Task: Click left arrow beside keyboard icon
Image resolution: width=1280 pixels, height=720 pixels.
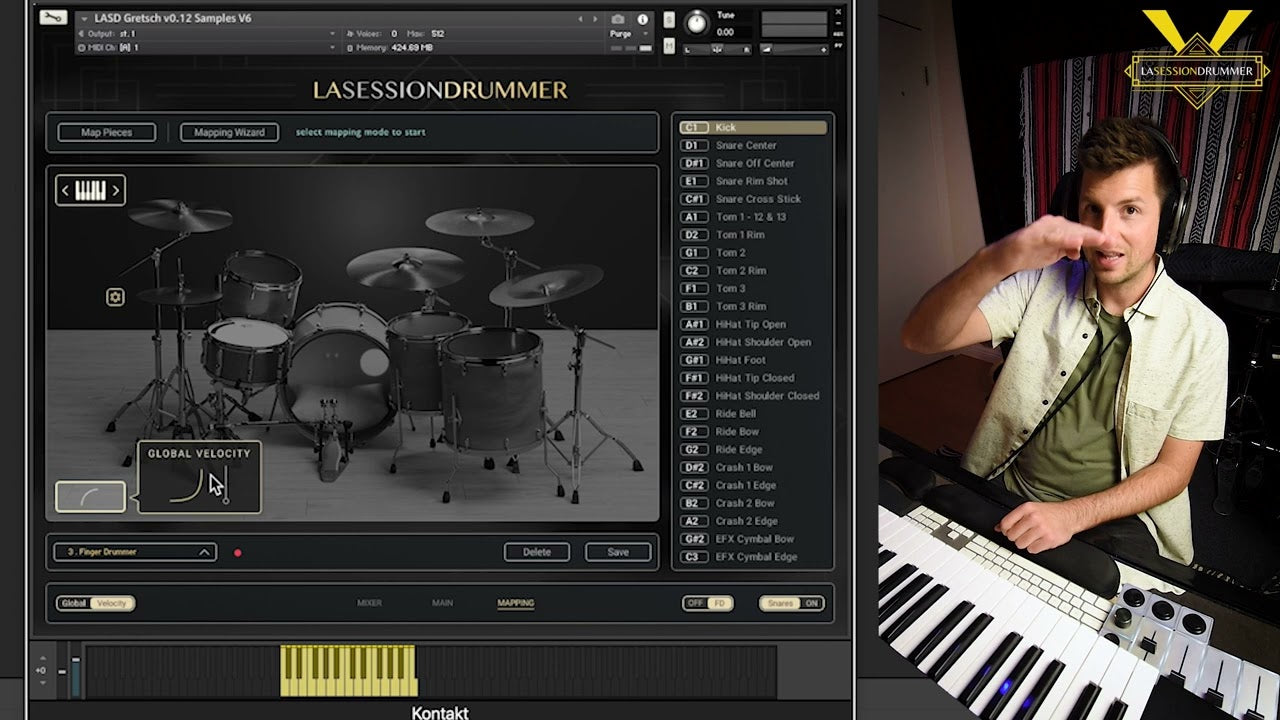Action: (65, 190)
